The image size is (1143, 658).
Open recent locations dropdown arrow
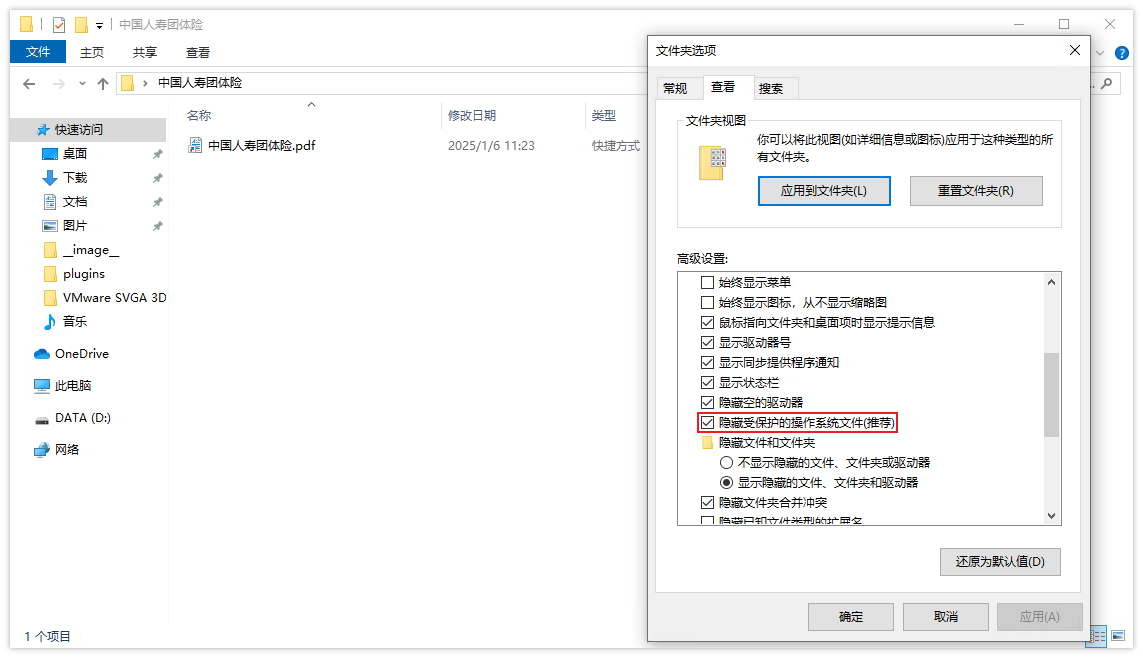click(82, 84)
